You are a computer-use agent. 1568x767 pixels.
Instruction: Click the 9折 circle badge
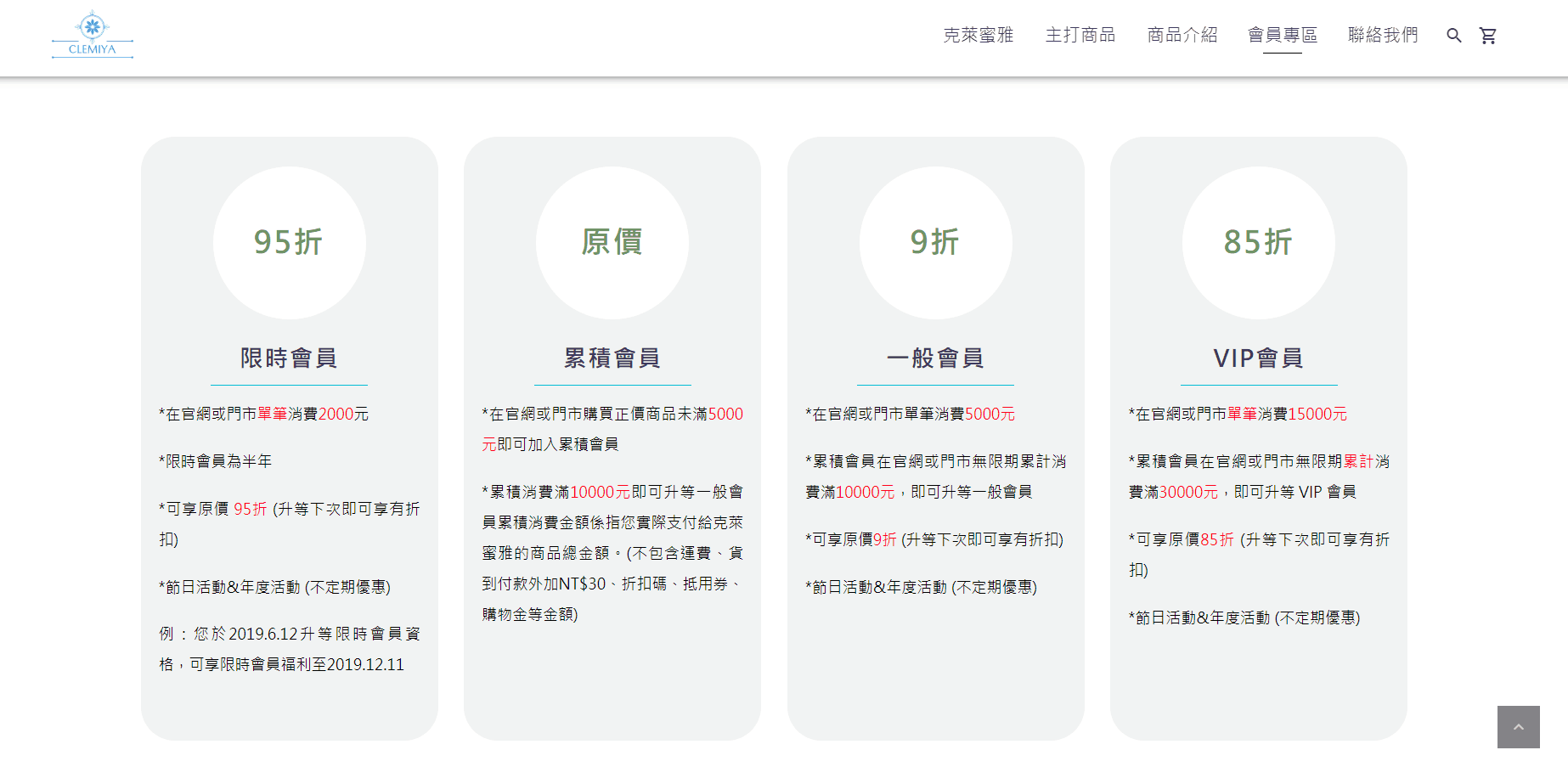pos(935,243)
